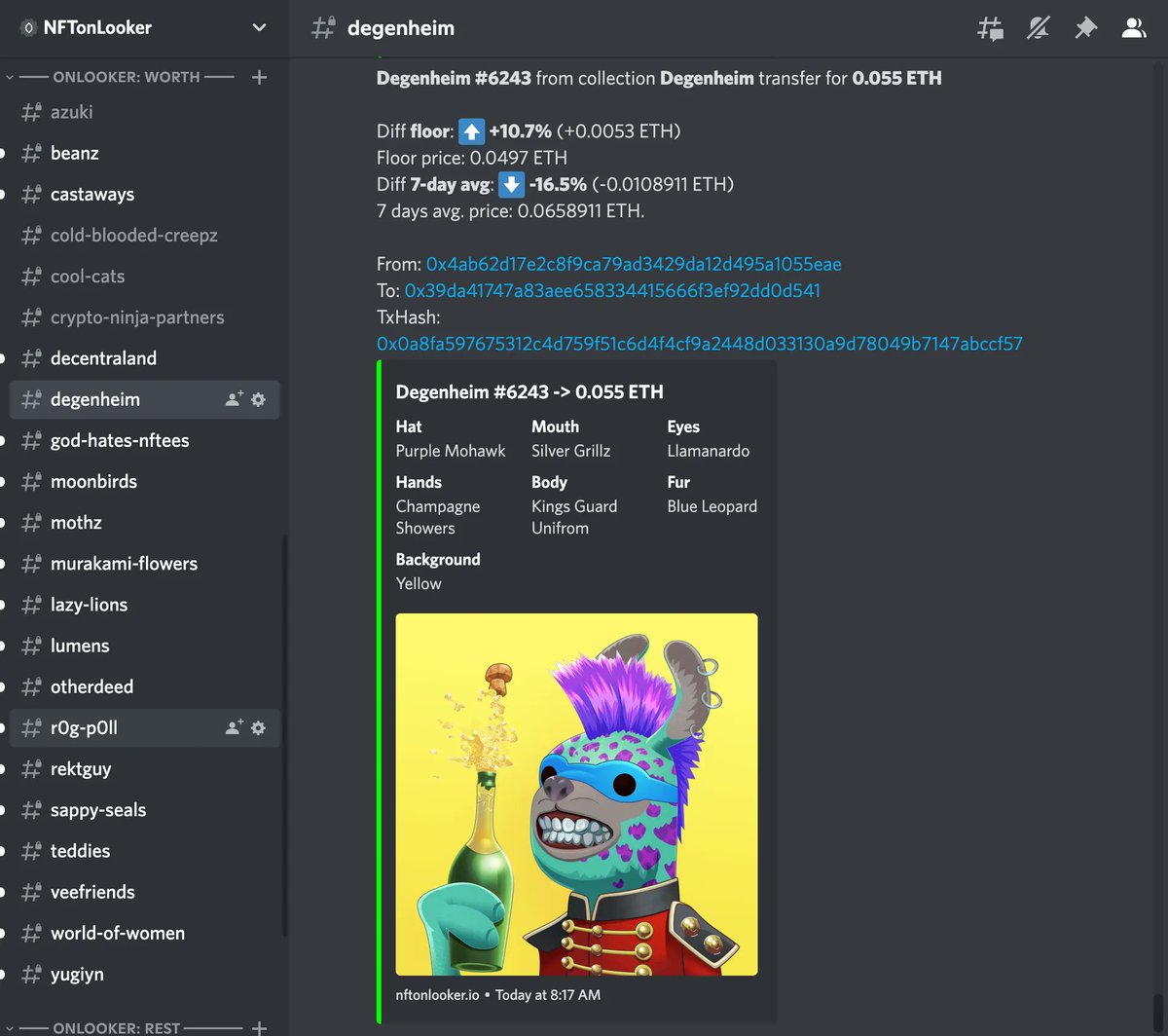This screenshot has height=1036, width=1168.
Task: Toggle notification settings bell icon
Action: [x=1038, y=28]
